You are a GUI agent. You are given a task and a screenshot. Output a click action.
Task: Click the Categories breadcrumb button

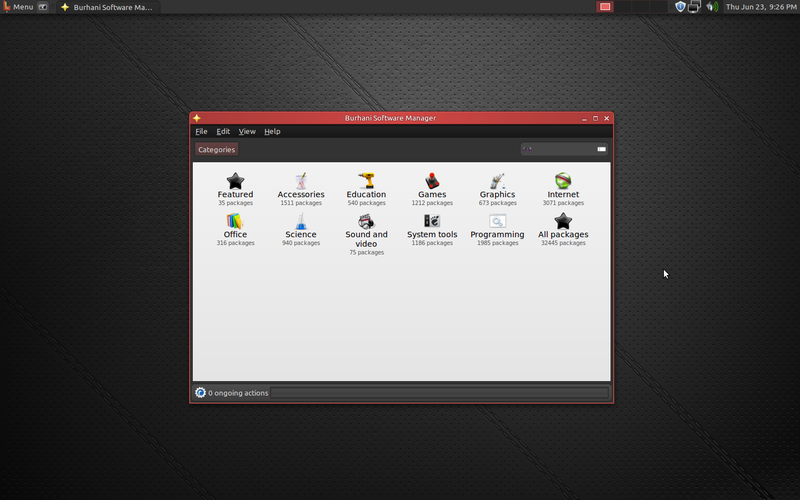216,150
